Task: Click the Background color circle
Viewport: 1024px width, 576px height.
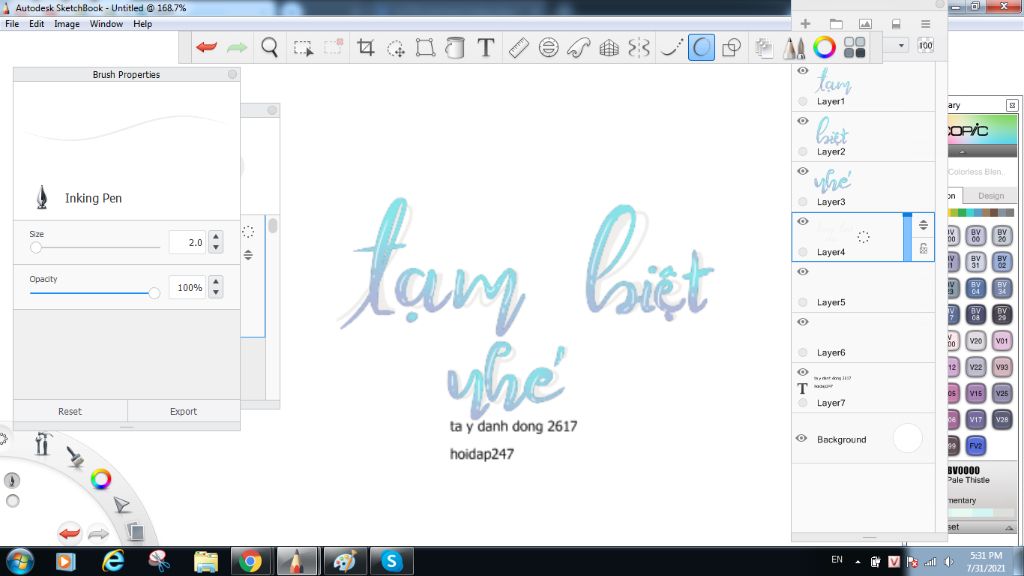Action: [x=907, y=438]
